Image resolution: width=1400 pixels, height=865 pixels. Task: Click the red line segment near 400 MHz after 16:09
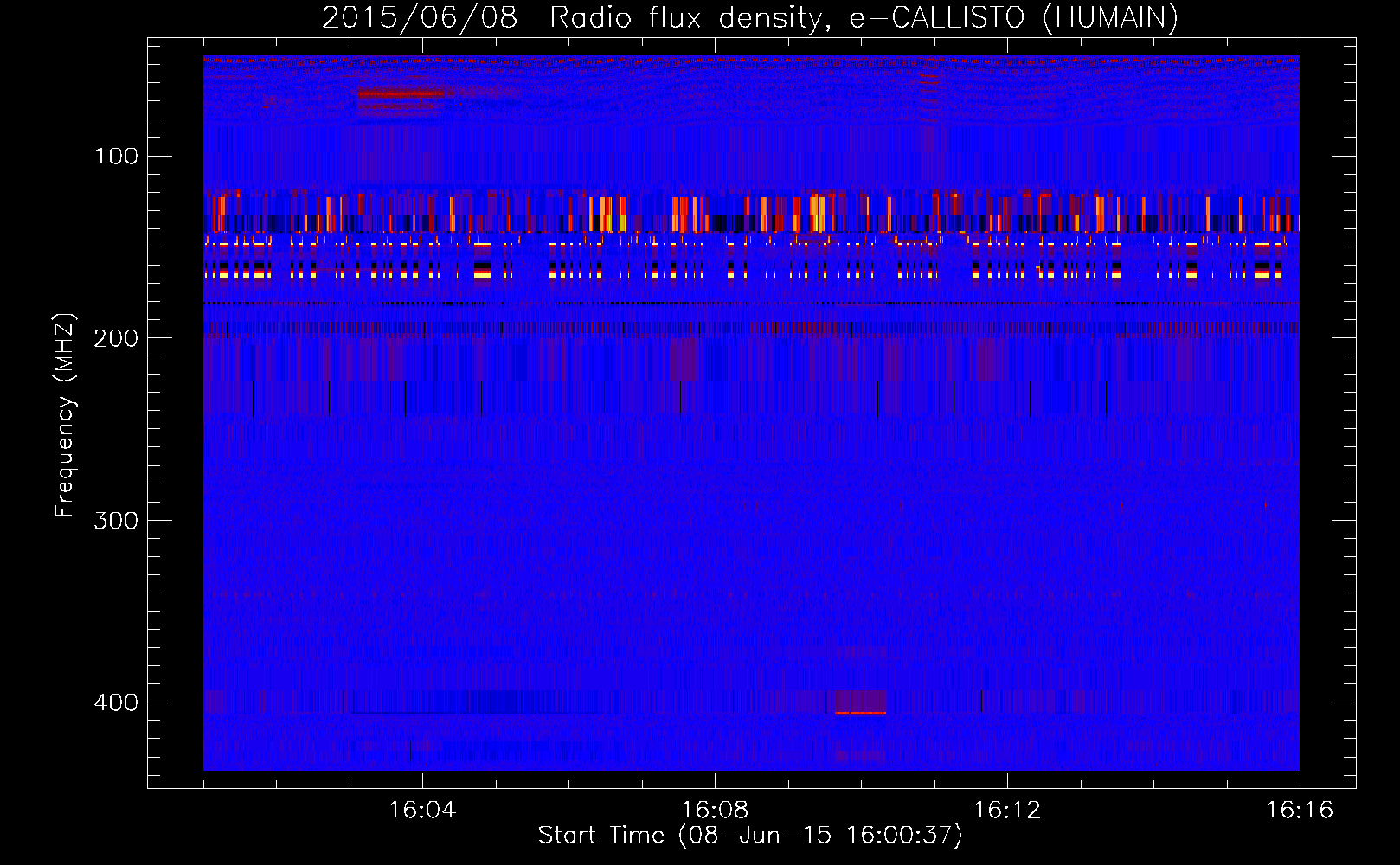[861, 713]
